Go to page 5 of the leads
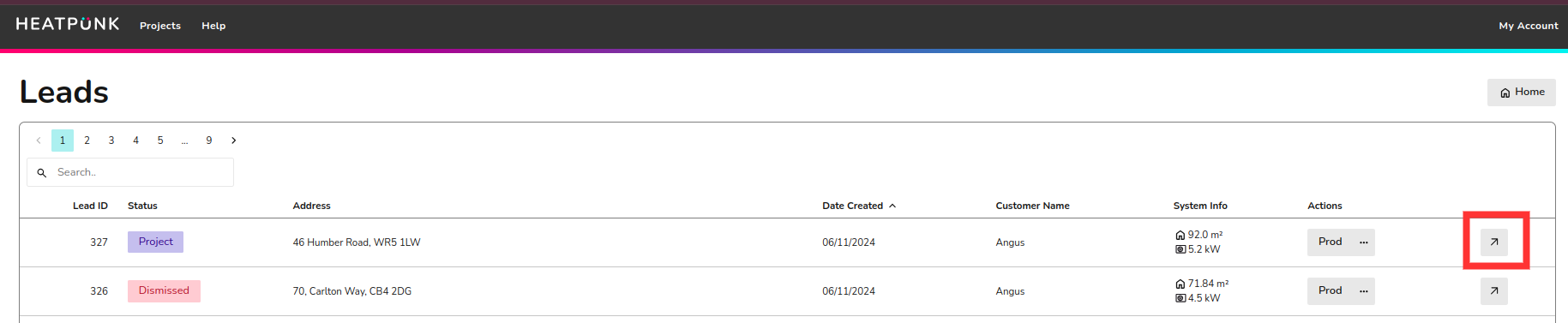1568x323 pixels. coord(160,141)
